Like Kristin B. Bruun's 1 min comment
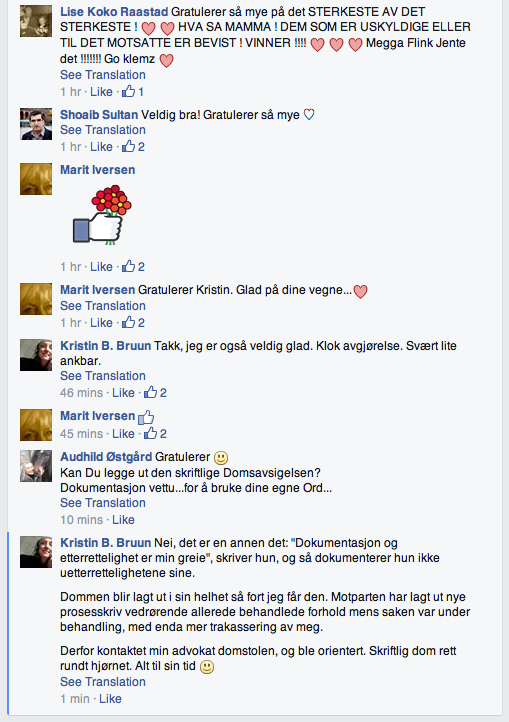 click(111, 699)
